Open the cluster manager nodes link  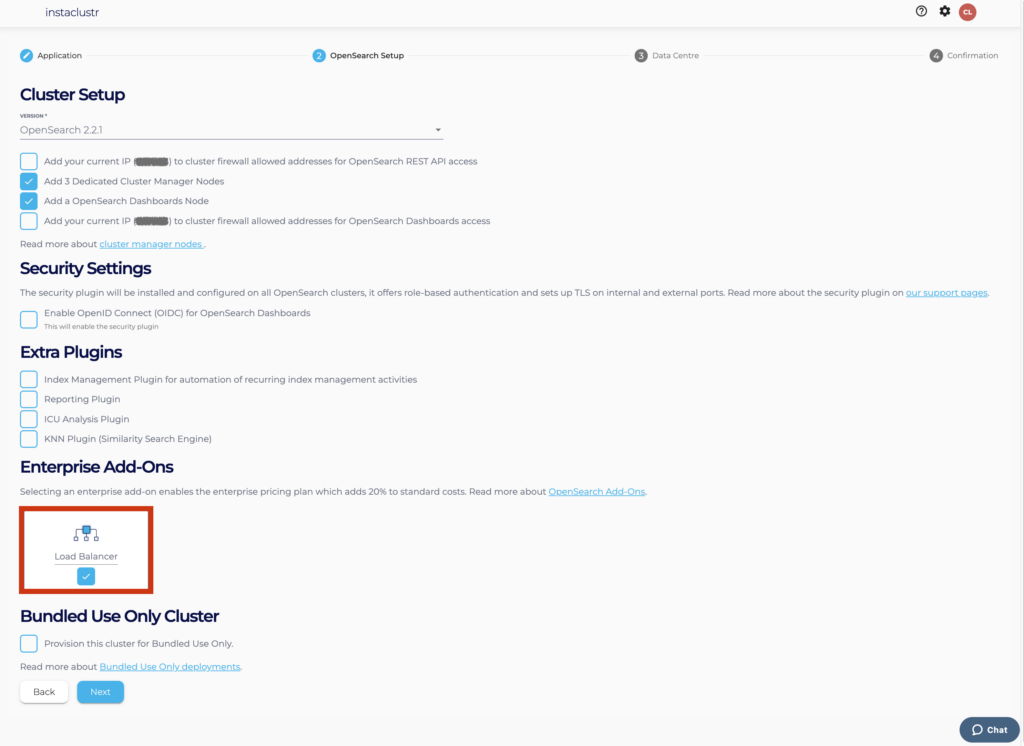tap(152, 244)
